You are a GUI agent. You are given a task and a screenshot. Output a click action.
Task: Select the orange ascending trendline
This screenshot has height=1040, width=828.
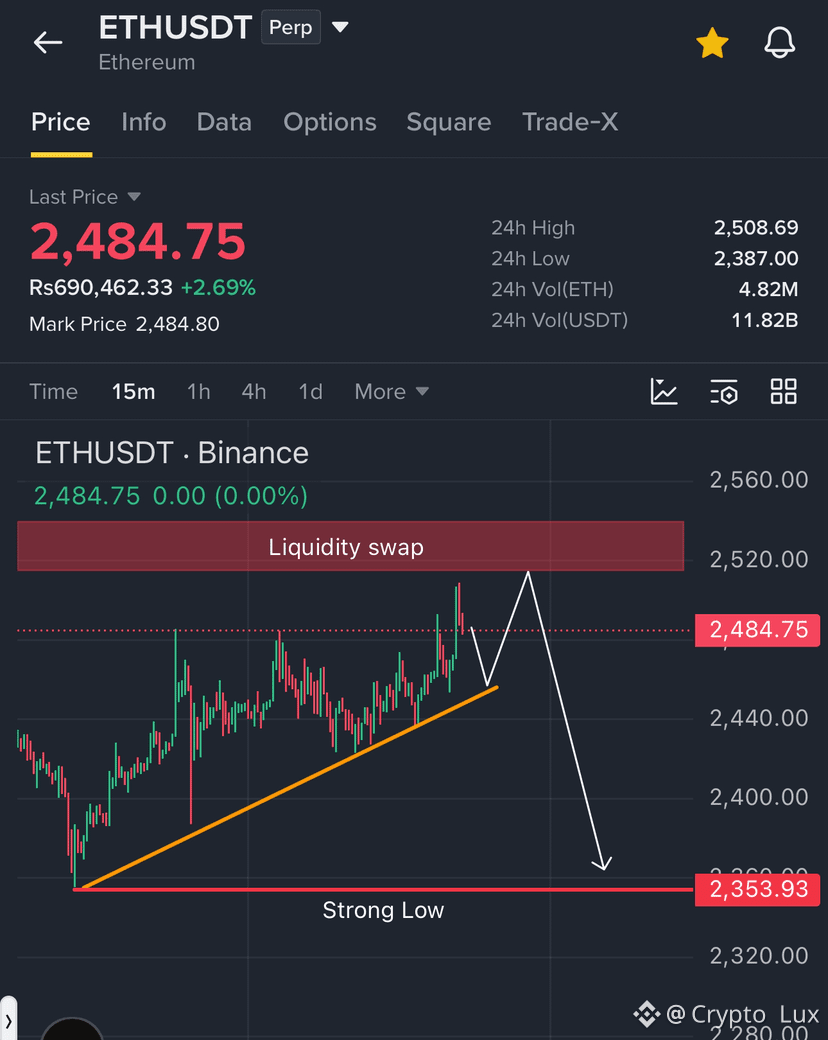pyautogui.click(x=290, y=787)
